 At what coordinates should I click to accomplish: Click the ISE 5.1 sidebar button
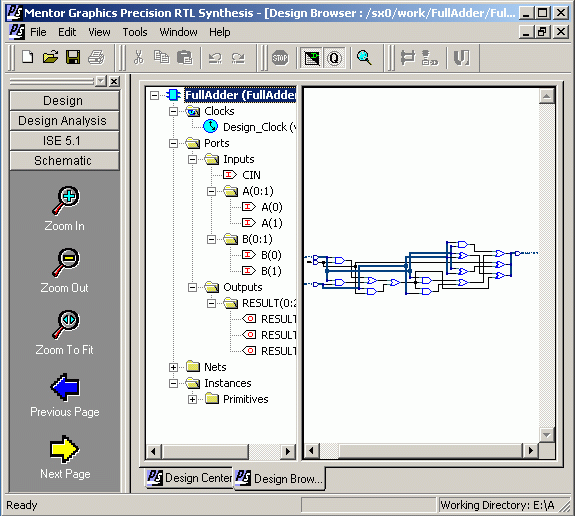(x=64, y=140)
